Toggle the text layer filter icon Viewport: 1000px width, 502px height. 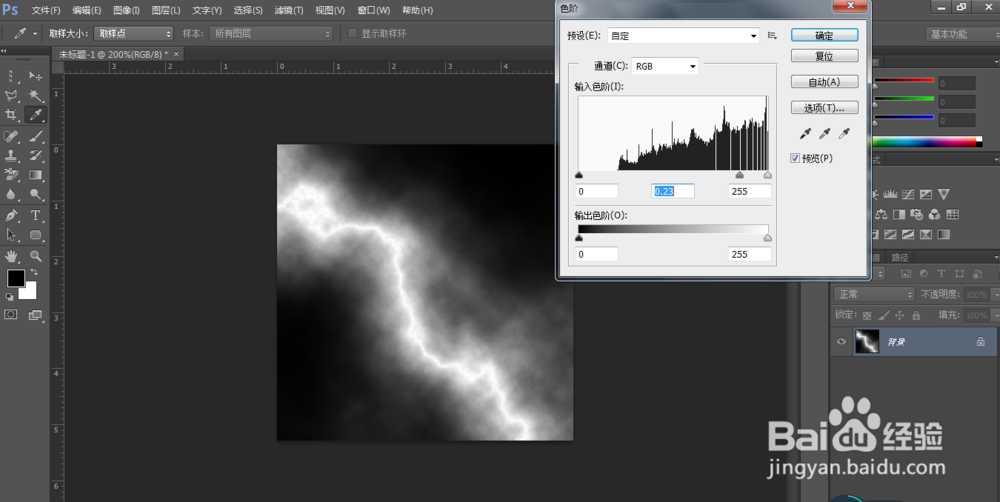(941, 274)
